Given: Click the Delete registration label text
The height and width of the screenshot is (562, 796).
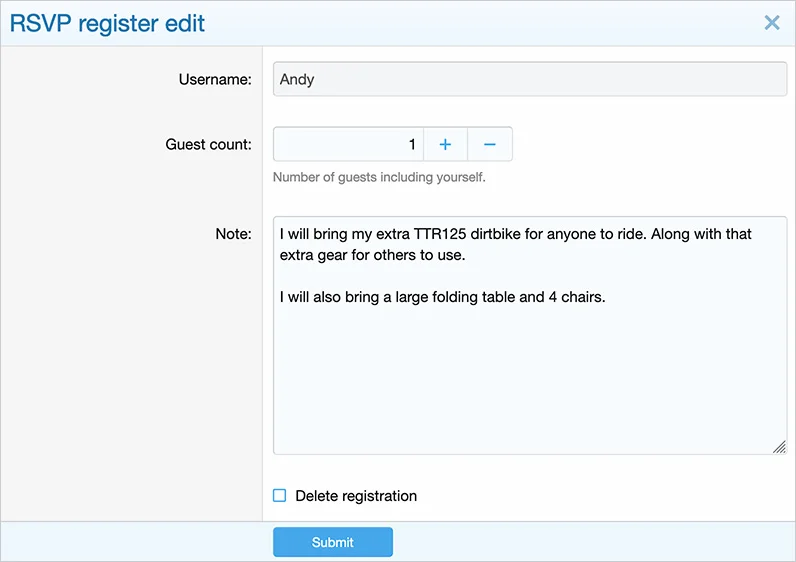Looking at the screenshot, I should point(356,496).
